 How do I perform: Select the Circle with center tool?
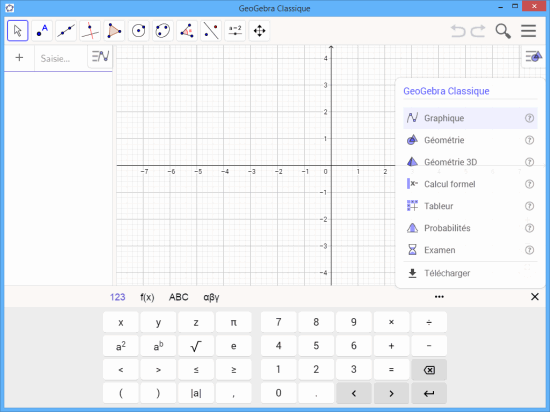click(x=139, y=31)
